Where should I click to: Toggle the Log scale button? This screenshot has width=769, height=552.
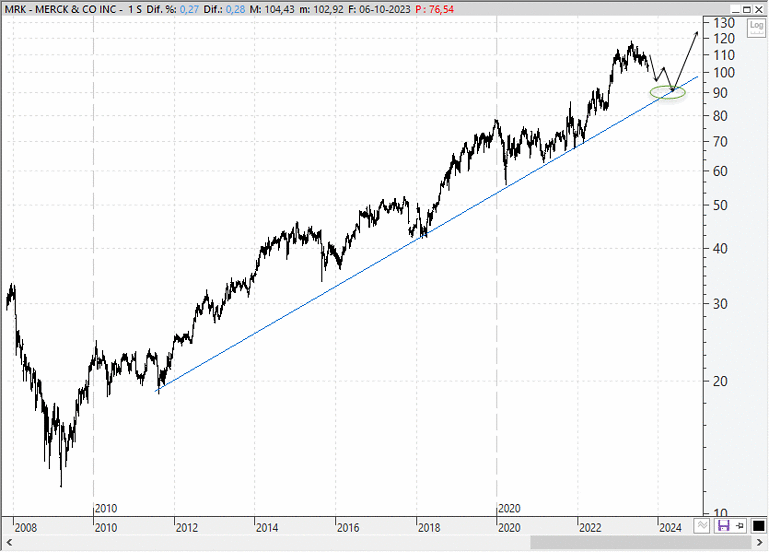click(756, 28)
